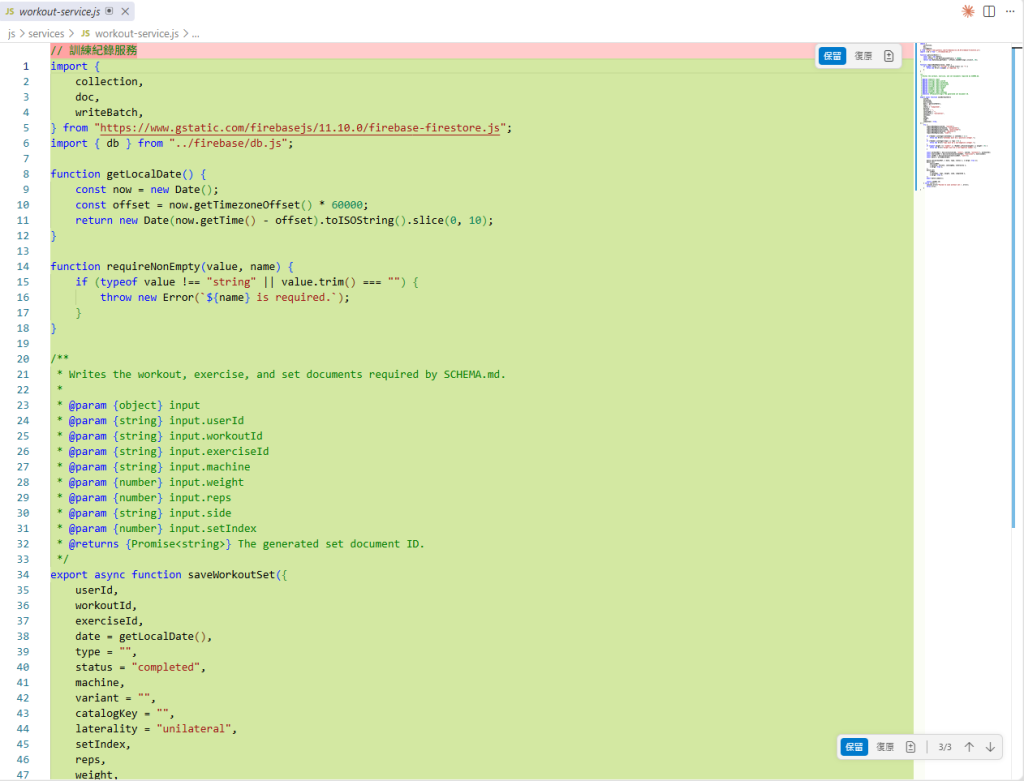Viewport: 1024px width, 781px height.
Task: Click on "throw new Error" statement
Action: click(225, 297)
